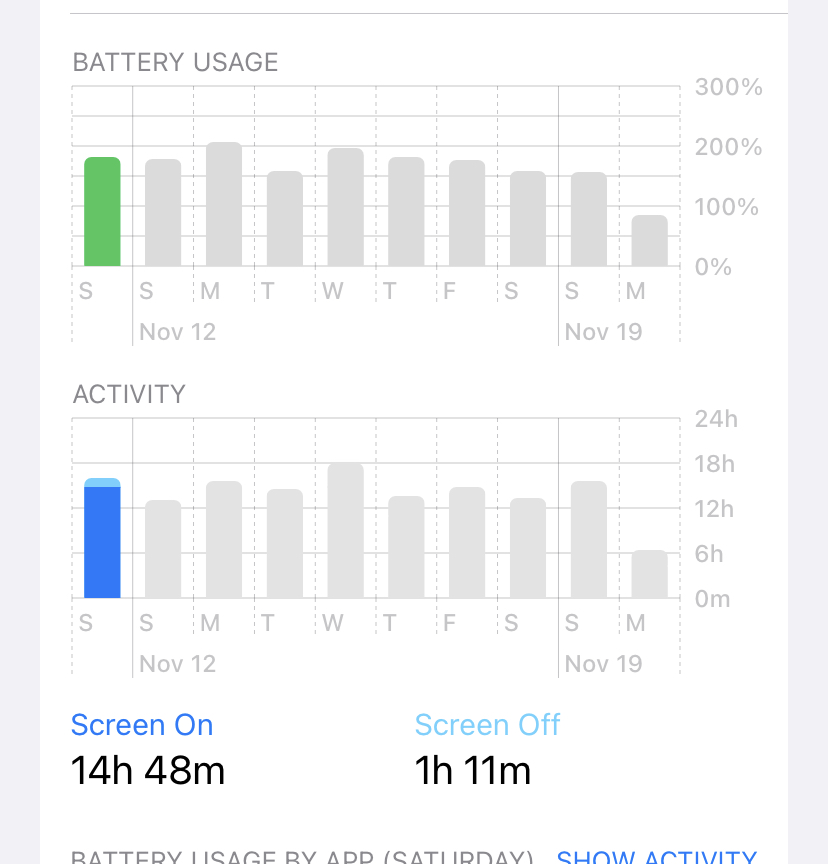Tap Thursday bar in Activity chart

(407, 547)
